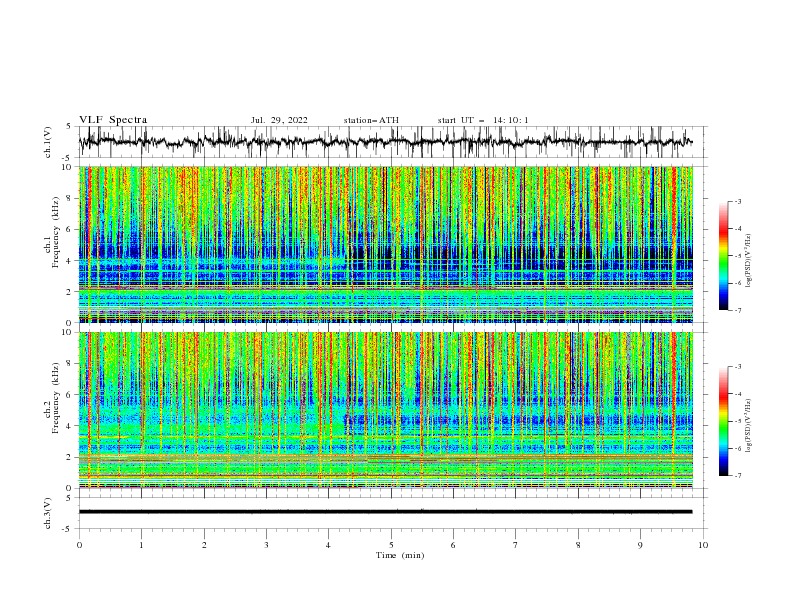Click the time axis tick label '9'
Screen dimensions: 792x612
coord(640,545)
